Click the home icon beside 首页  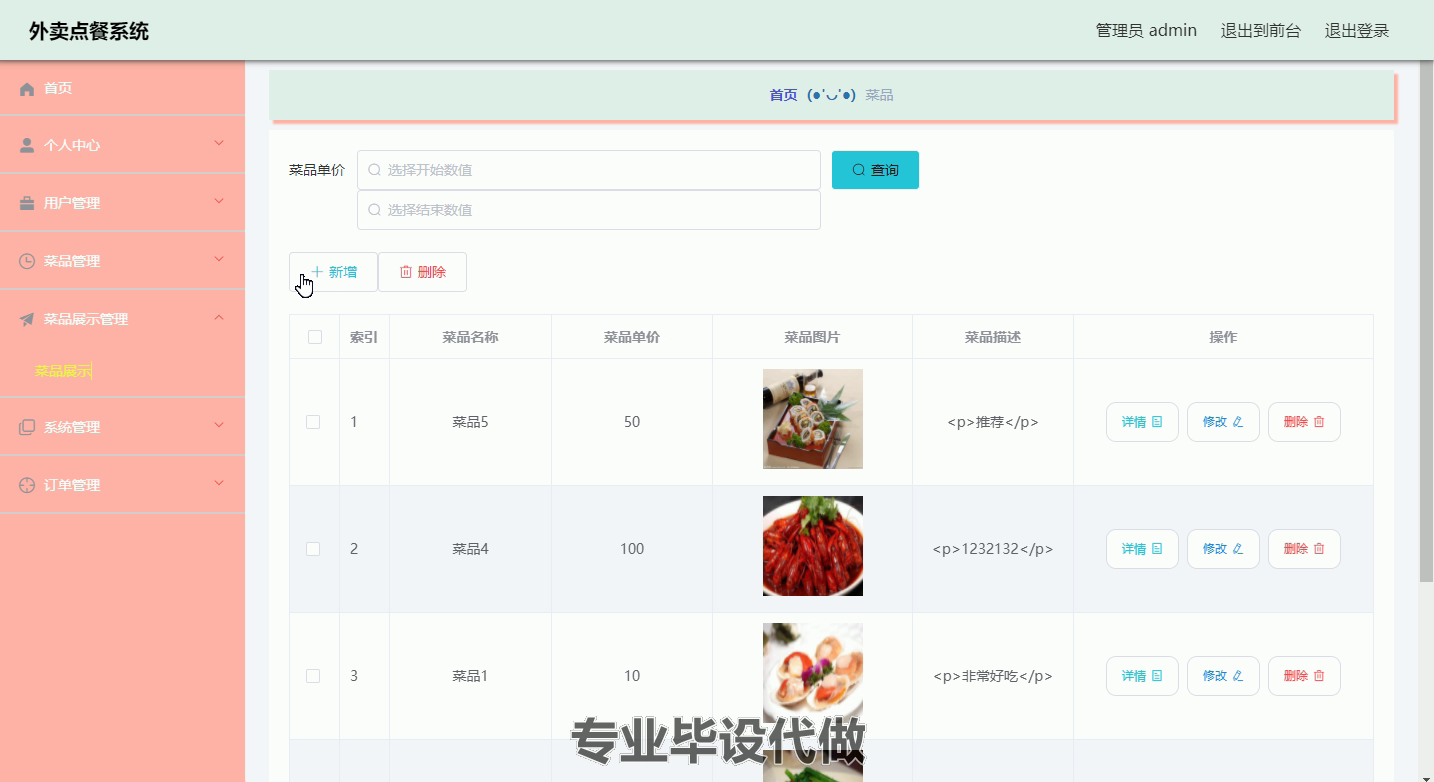coord(27,89)
